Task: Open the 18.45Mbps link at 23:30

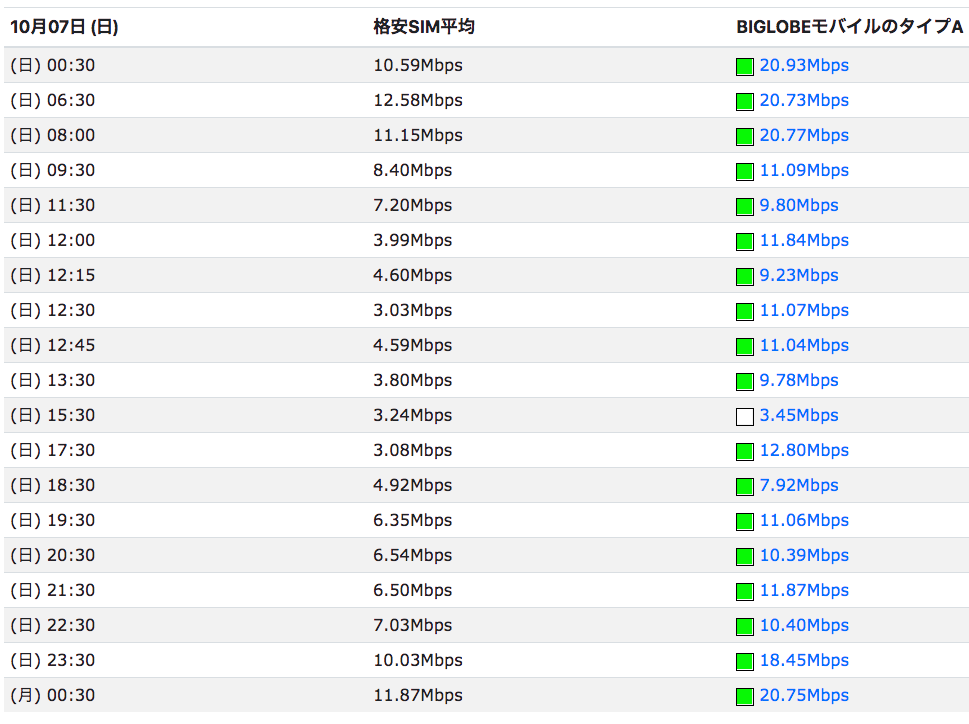Action: click(804, 661)
